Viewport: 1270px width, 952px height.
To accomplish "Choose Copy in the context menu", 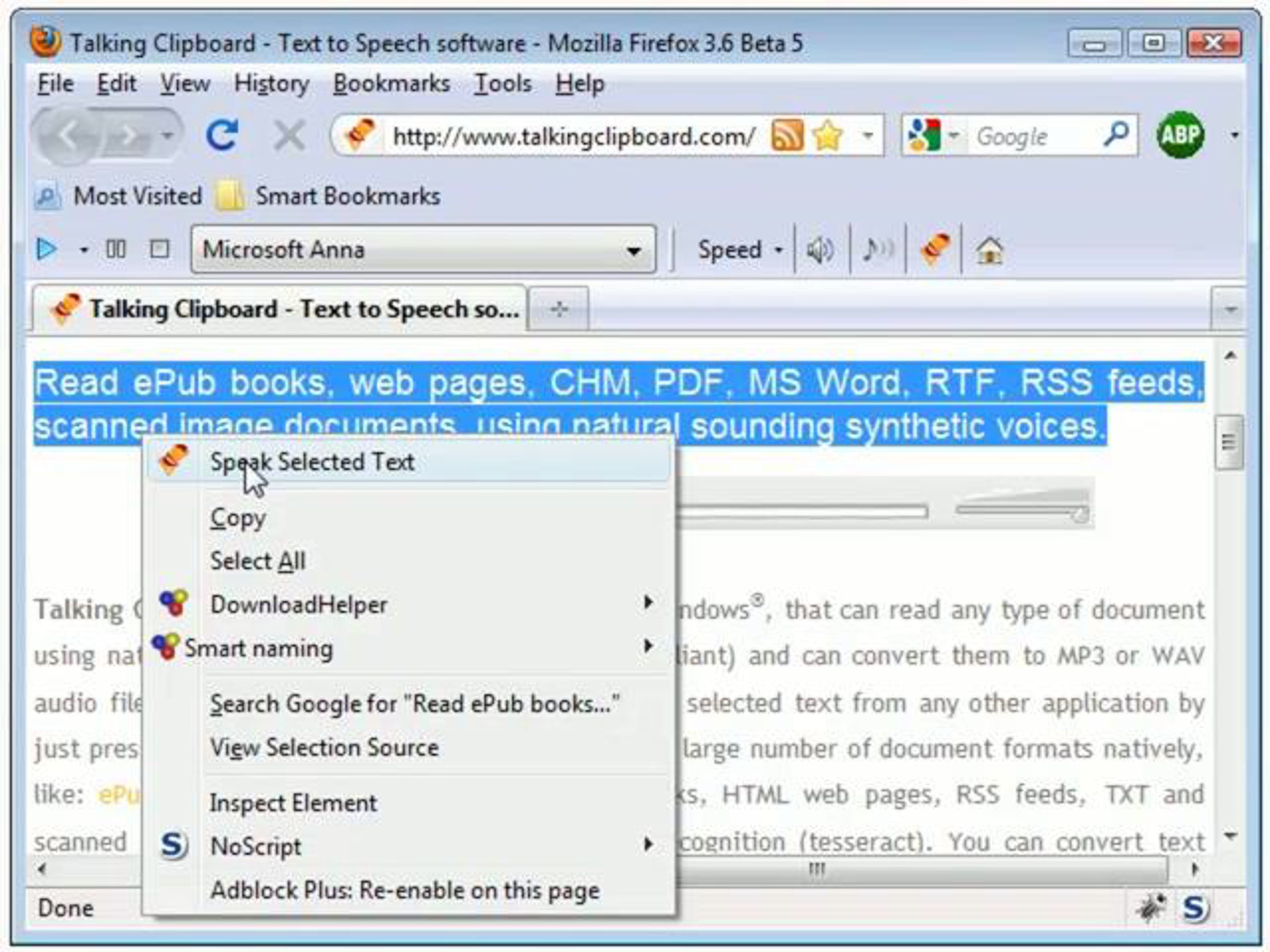I will [409, 518].
